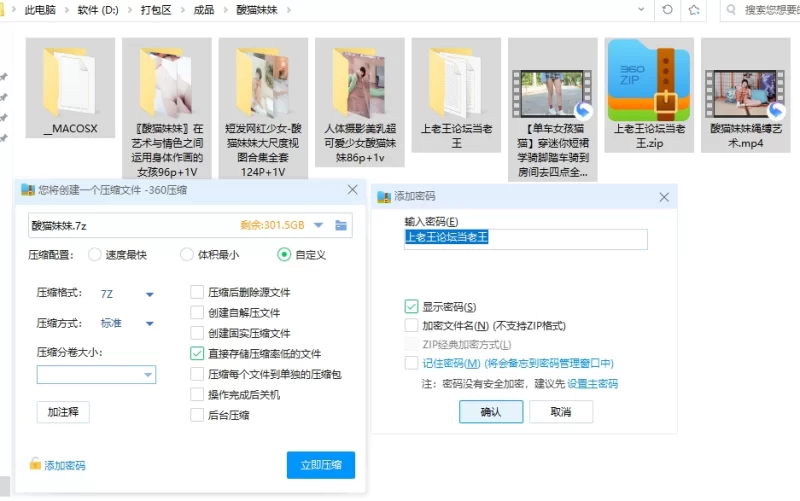
Task: Expand the save path dropdown arrow beside 剩余
Action: [x=318, y=225]
